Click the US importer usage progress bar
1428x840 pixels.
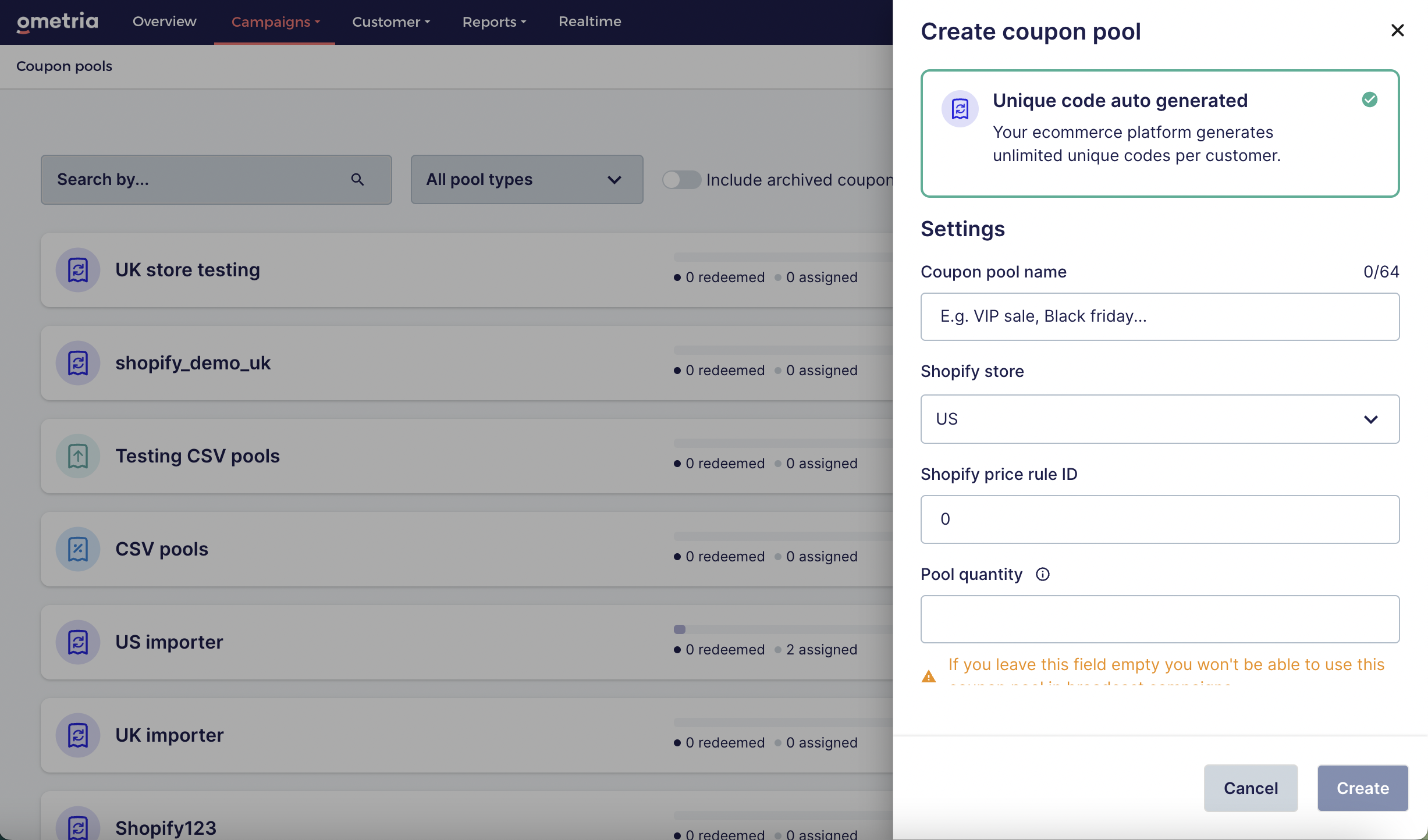[x=783, y=629]
